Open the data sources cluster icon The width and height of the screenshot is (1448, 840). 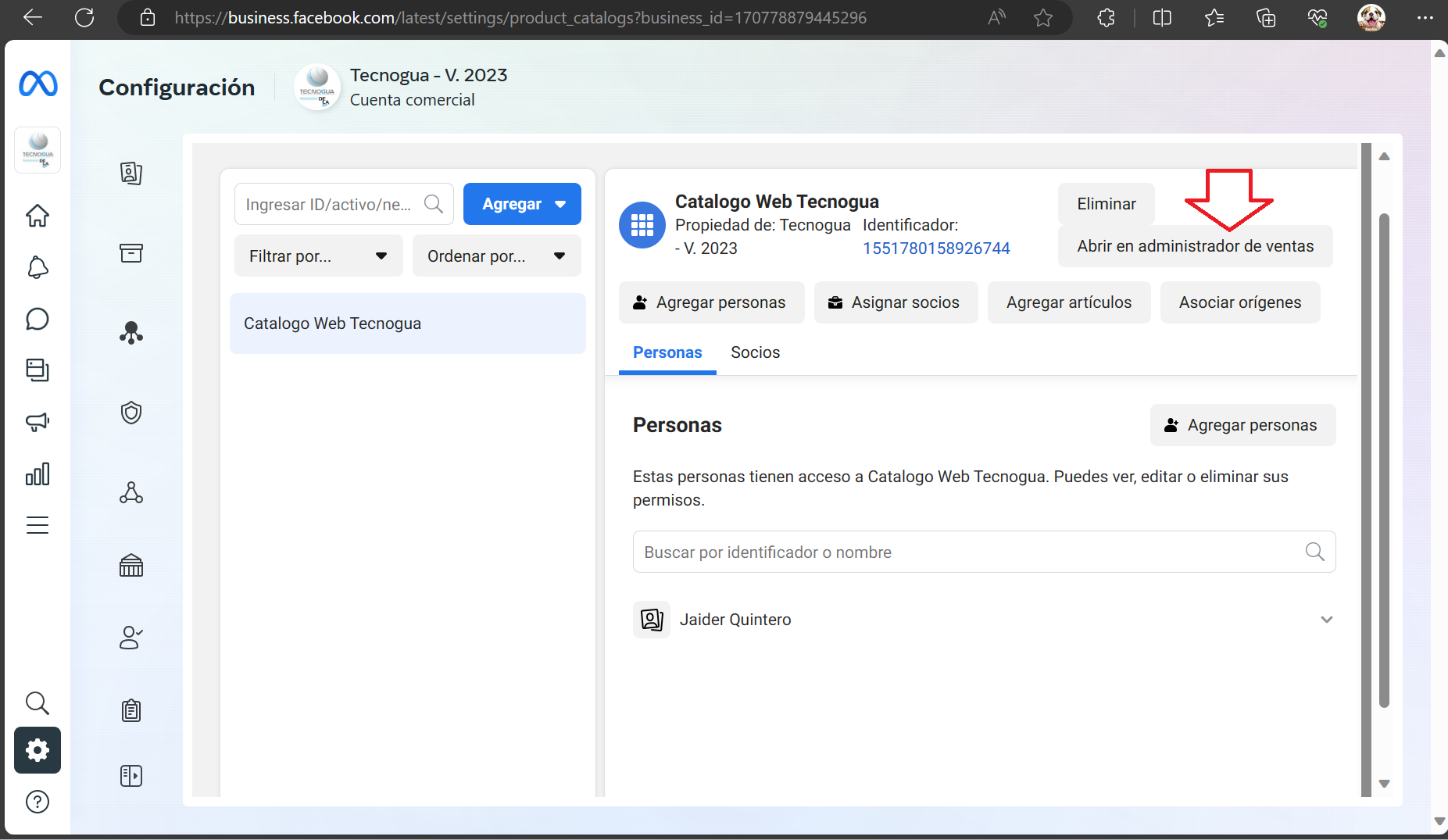click(x=131, y=333)
